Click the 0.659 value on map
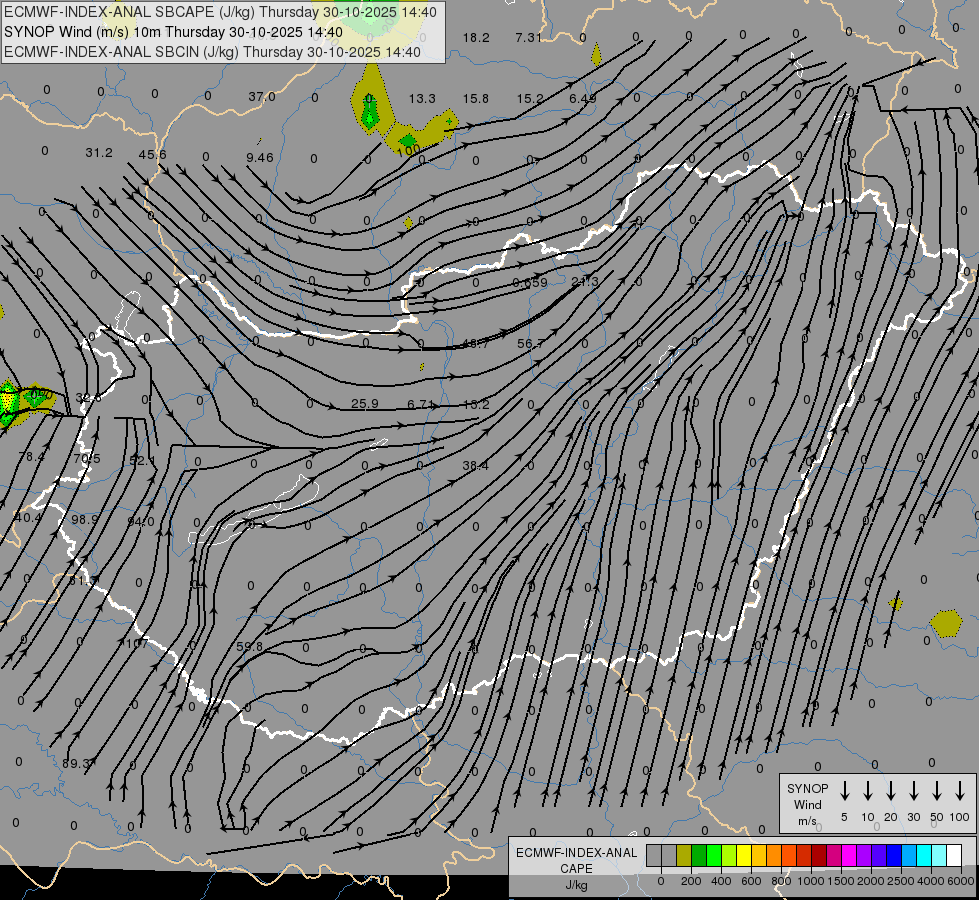This screenshot has width=979, height=900. point(529,282)
